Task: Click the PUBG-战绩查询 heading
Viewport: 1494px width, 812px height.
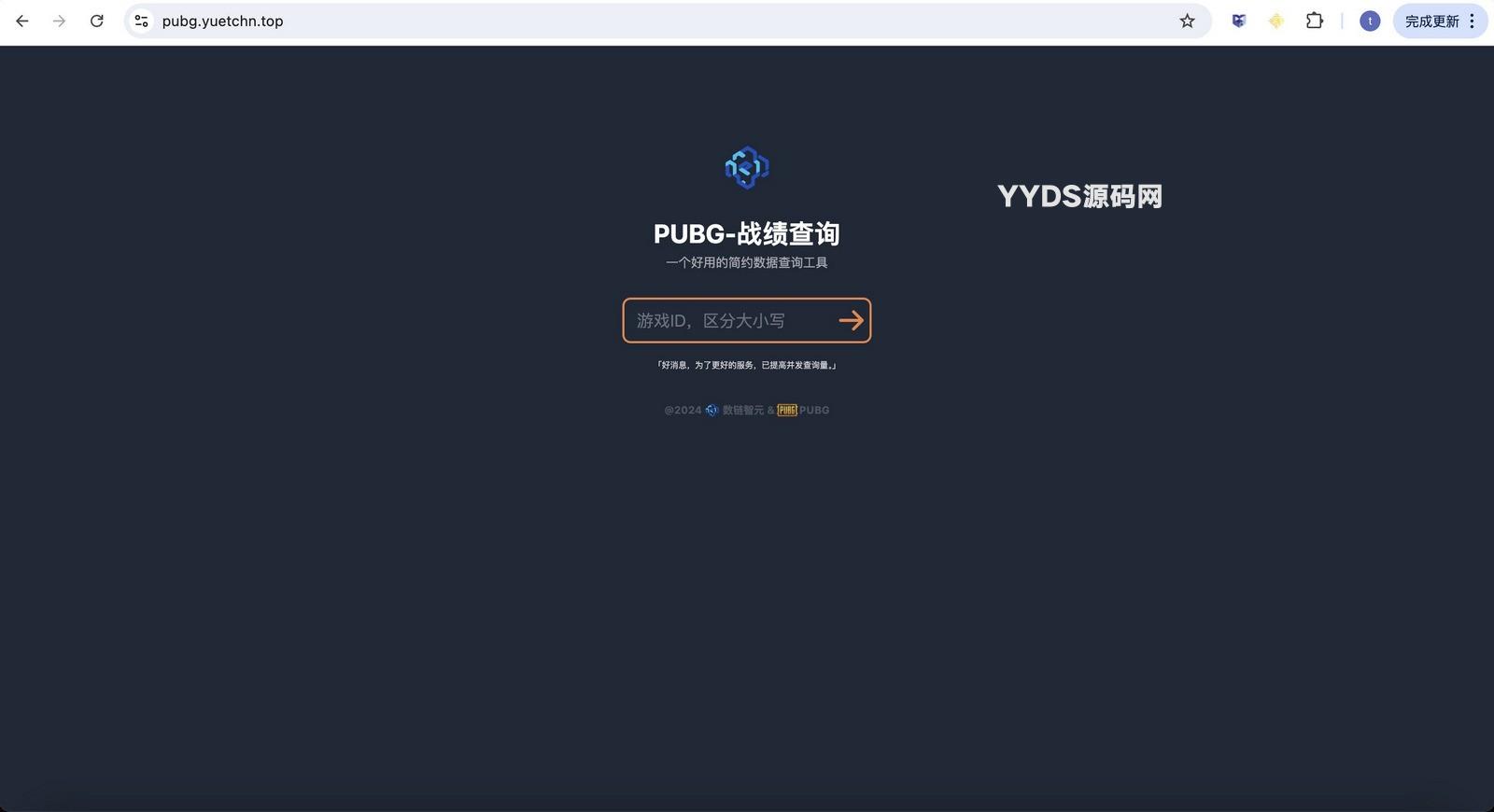Action: 747,233
